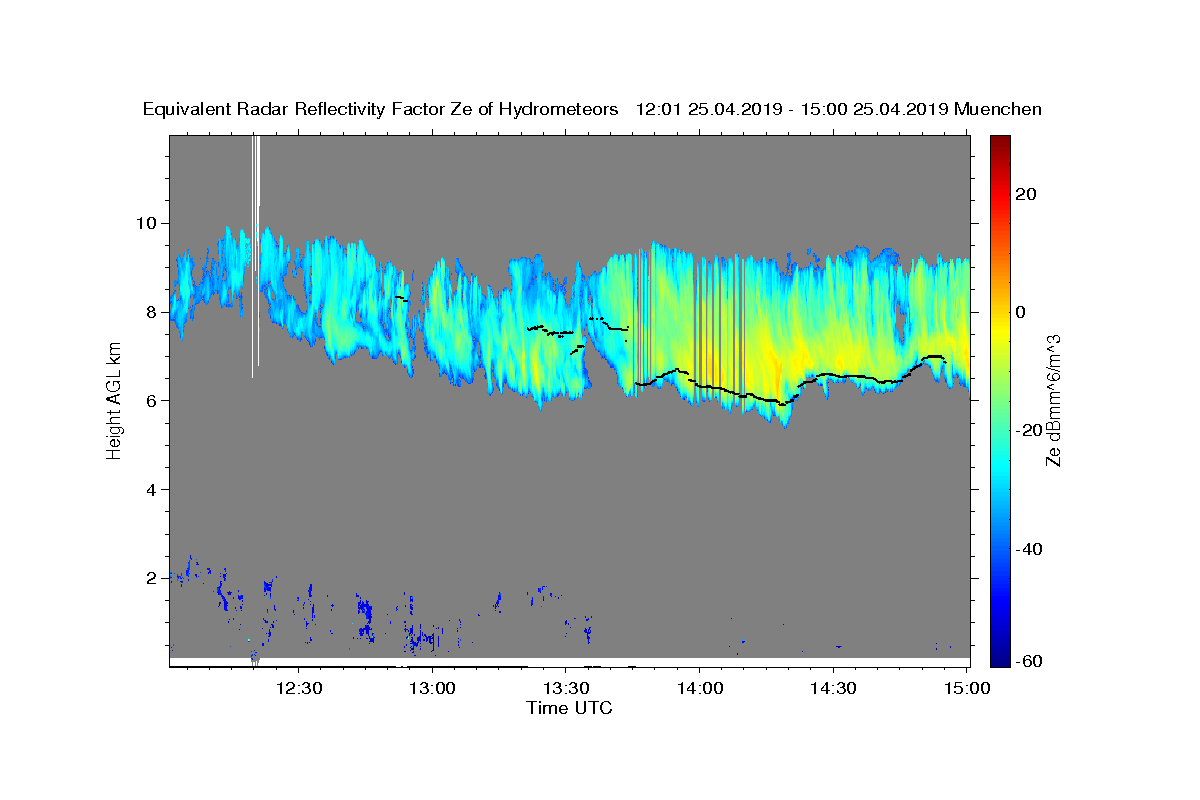Click the 'Ze dBmm^6/m^3' colorbar label

pos(1053,399)
